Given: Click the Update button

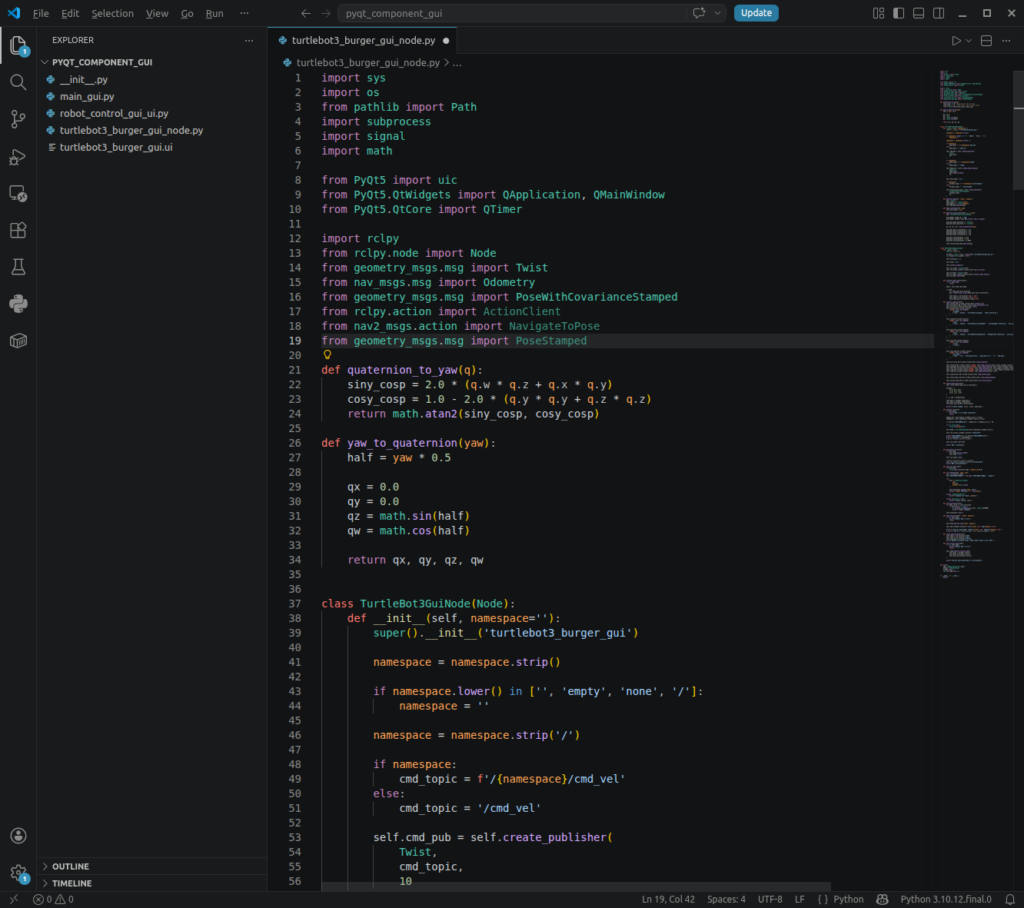Looking at the screenshot, I should click(756, 13).
